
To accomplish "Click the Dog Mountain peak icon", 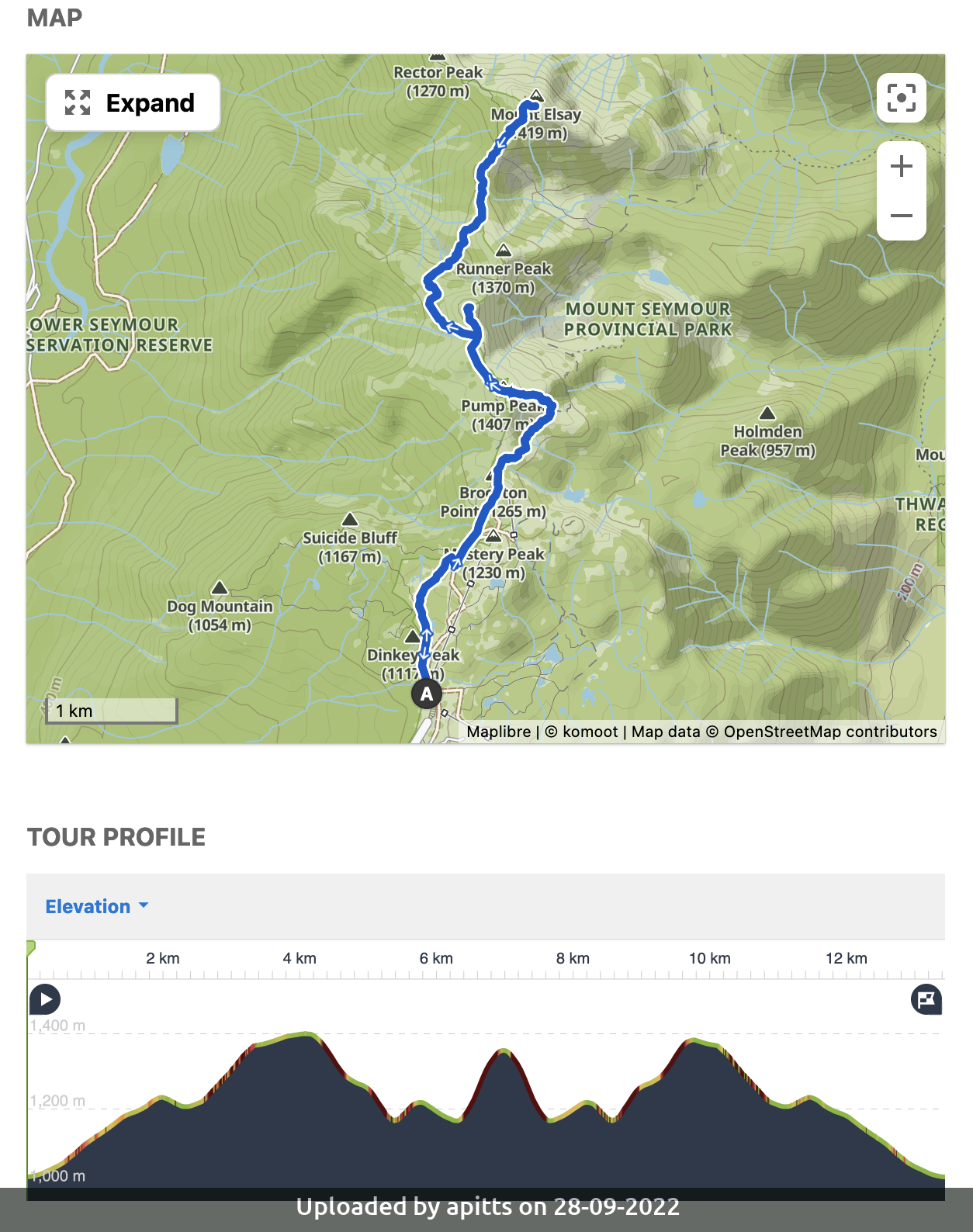I will 220,588.
